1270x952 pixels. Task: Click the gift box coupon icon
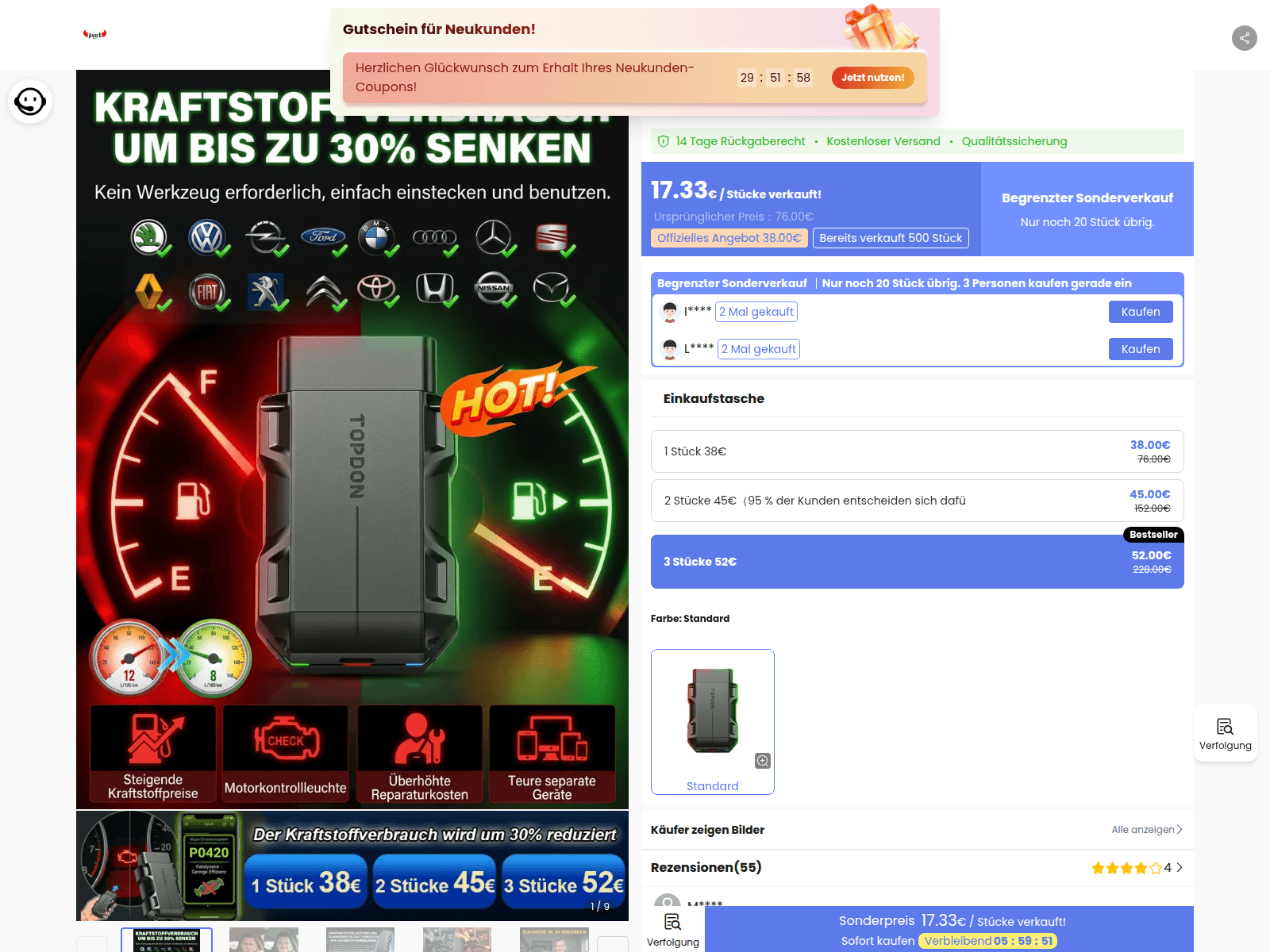pos(881,28)
